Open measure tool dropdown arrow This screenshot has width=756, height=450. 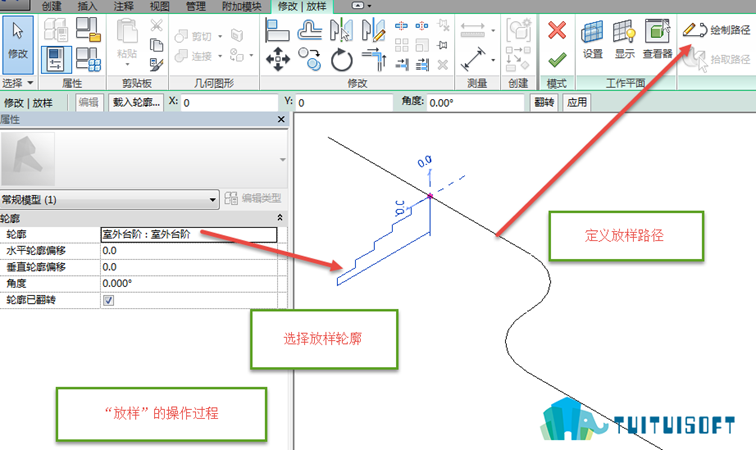point(493,30)
